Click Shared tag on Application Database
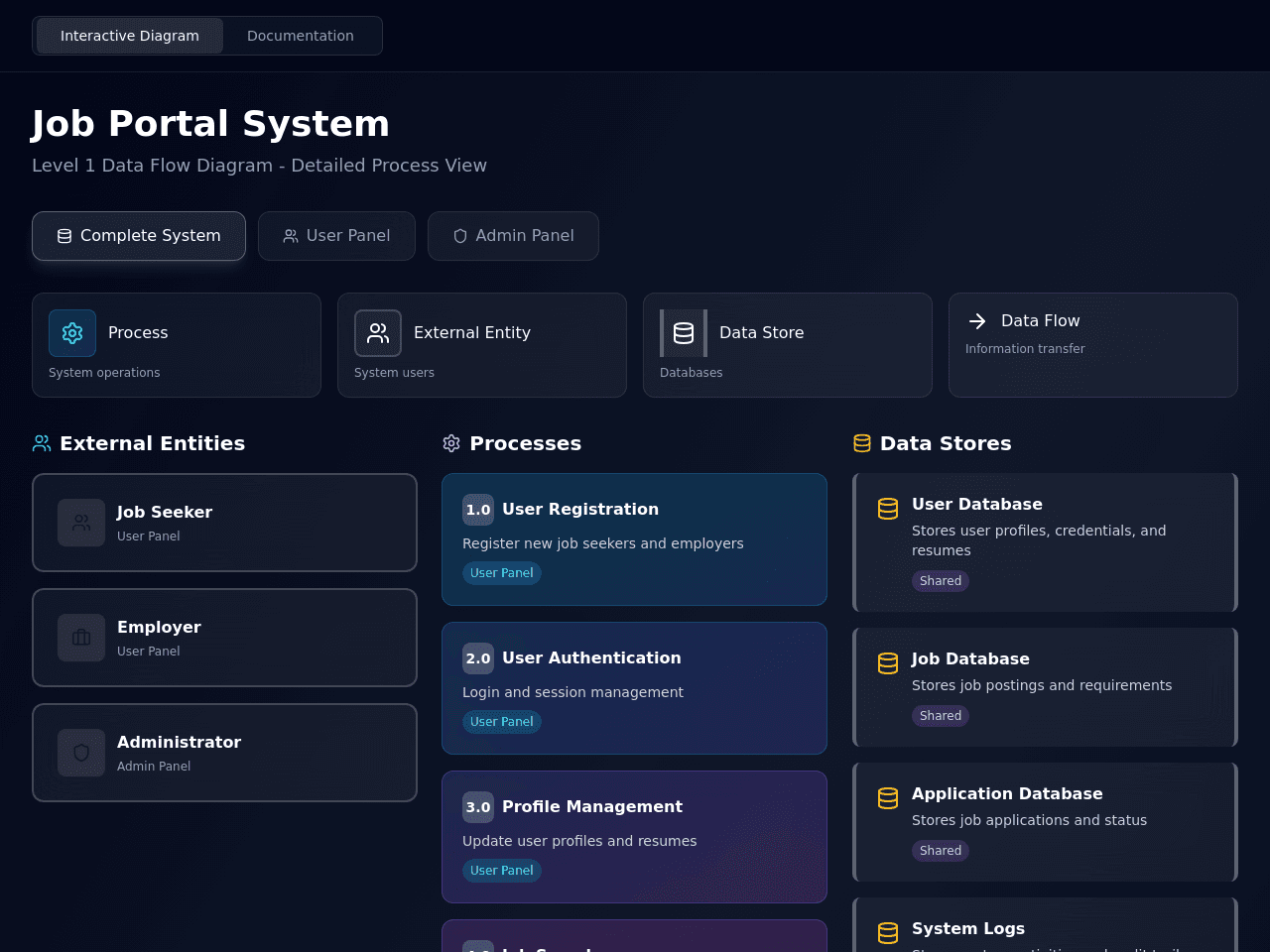 point(941,851)
